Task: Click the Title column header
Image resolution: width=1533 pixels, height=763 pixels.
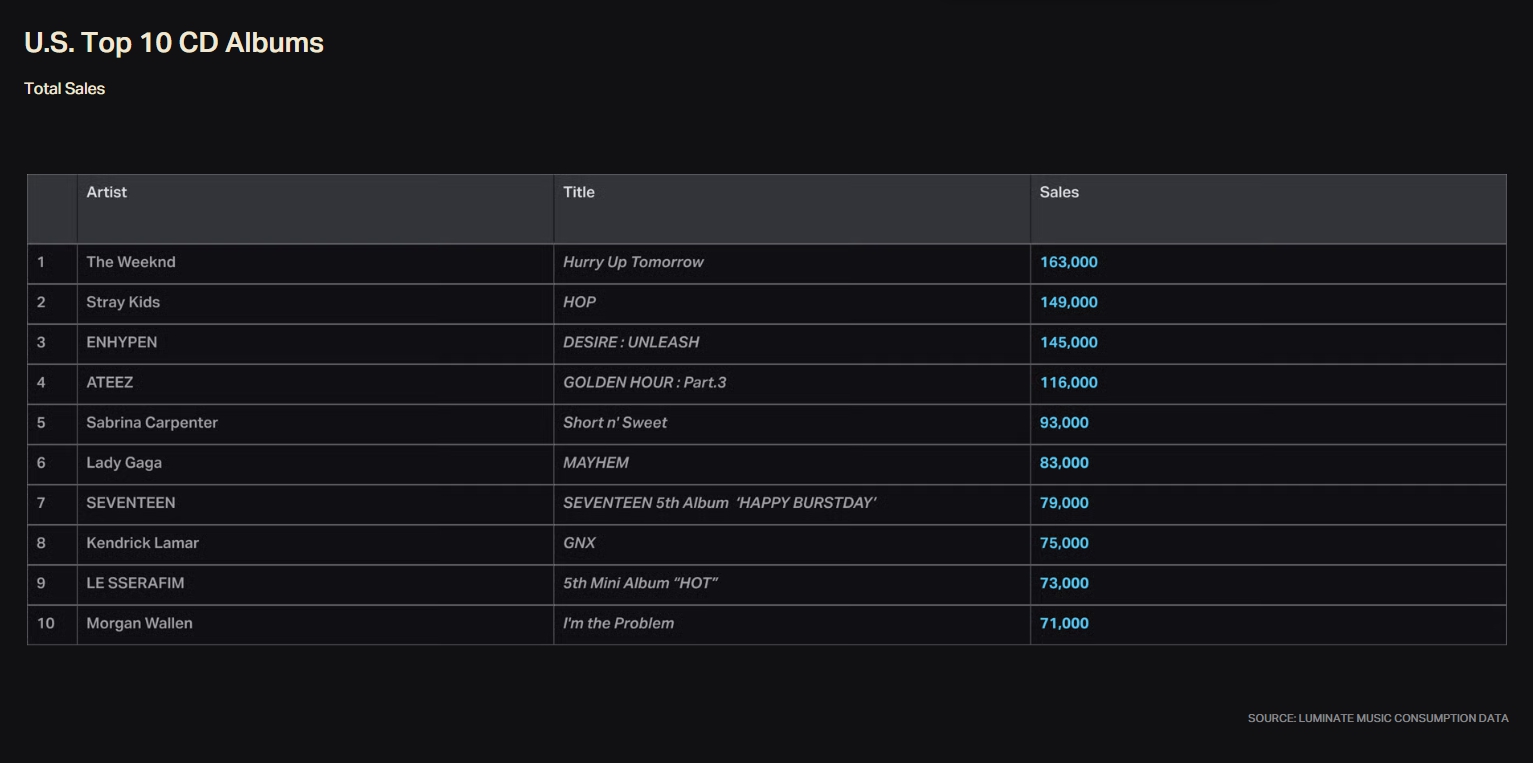Action: pos(578,192)
